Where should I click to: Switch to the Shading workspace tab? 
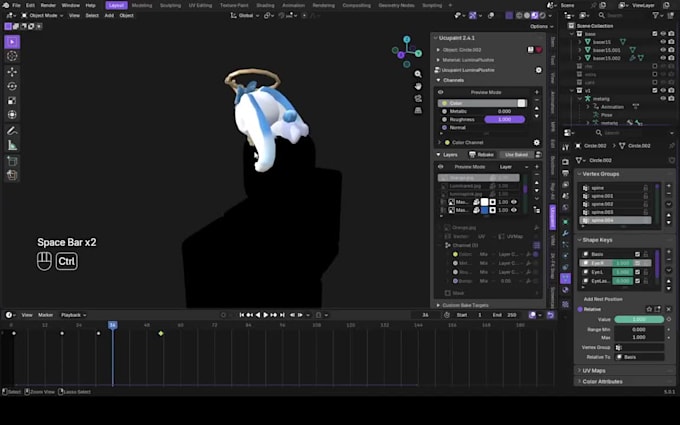point(265,5)
